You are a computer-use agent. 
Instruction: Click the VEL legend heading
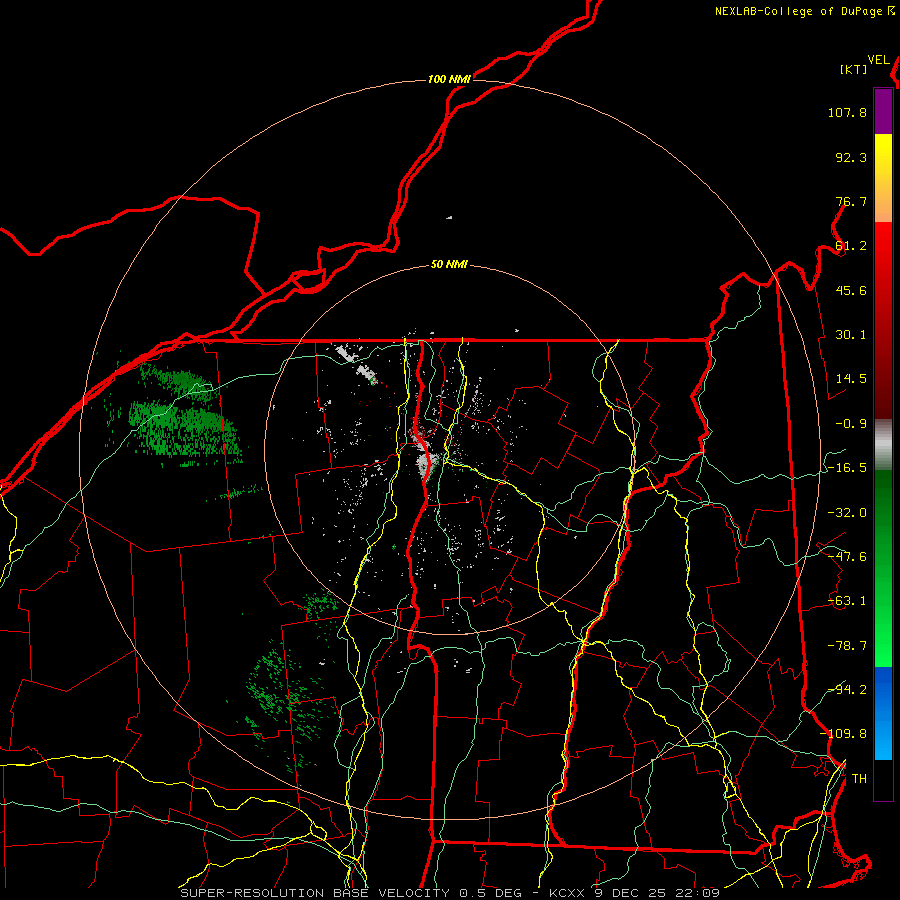point(878,60)
